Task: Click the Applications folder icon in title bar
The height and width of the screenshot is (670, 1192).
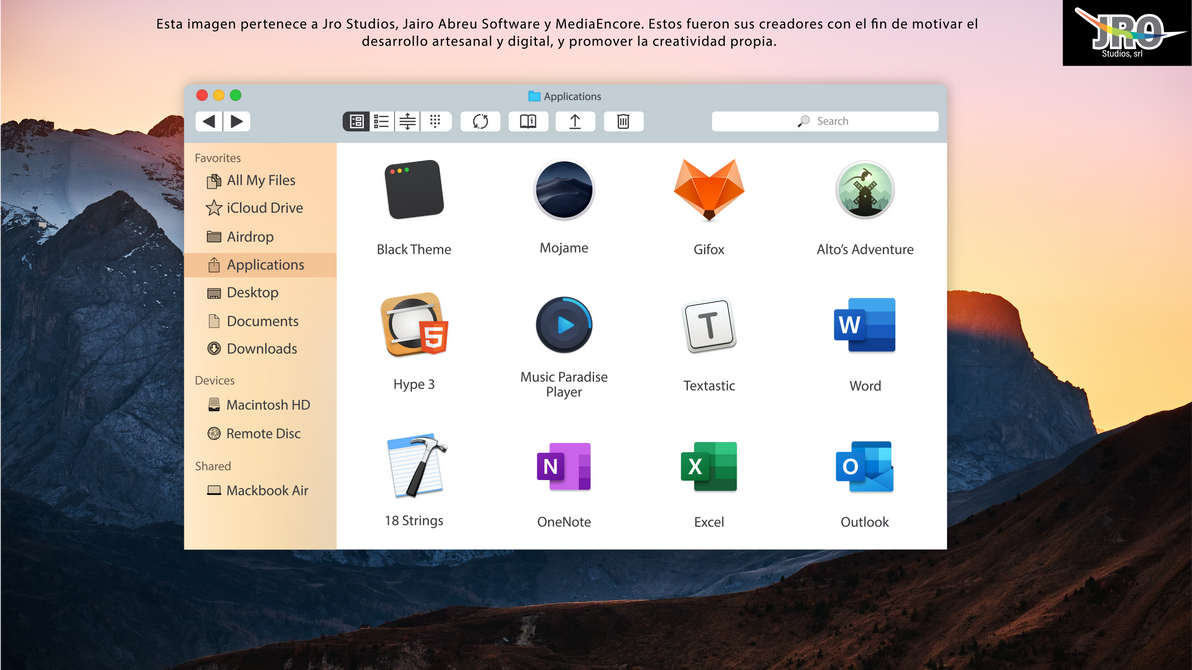Action: [534, 97]
